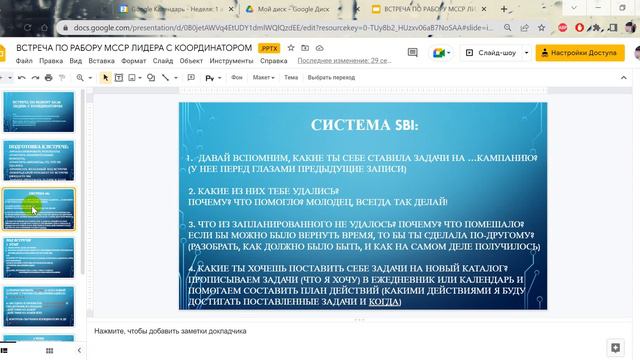This screenshot has width=640, height=360.
Task: Switch to grid view icon
Action: tap(49, 351)
